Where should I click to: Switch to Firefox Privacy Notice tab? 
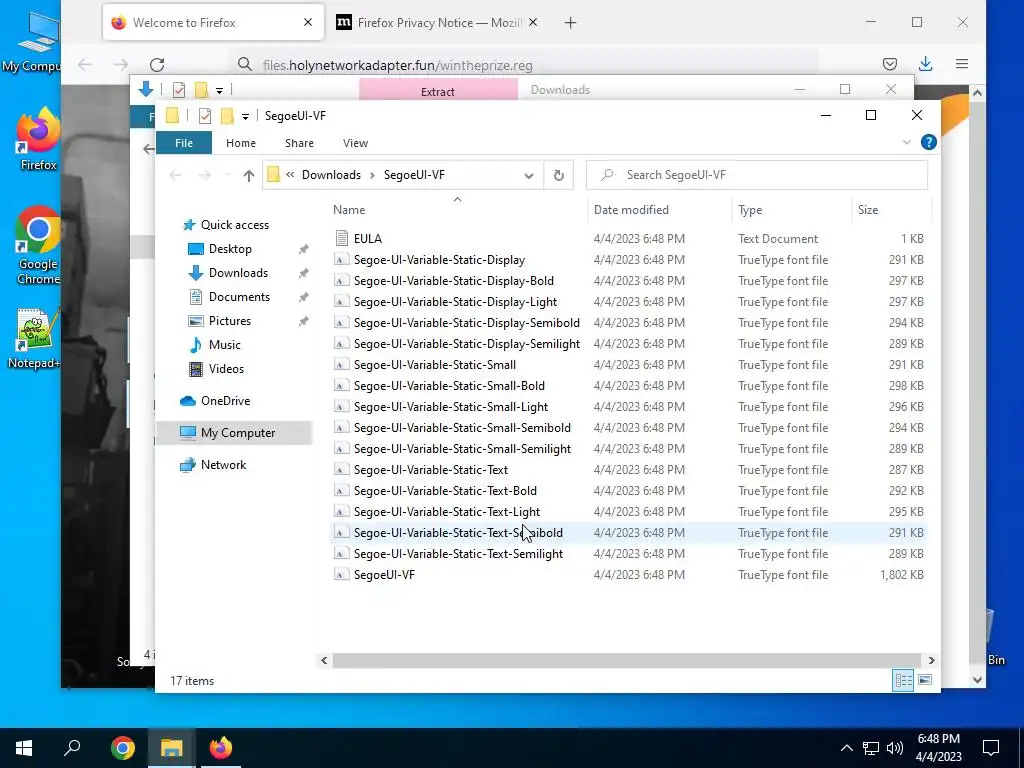coord(436,23)
